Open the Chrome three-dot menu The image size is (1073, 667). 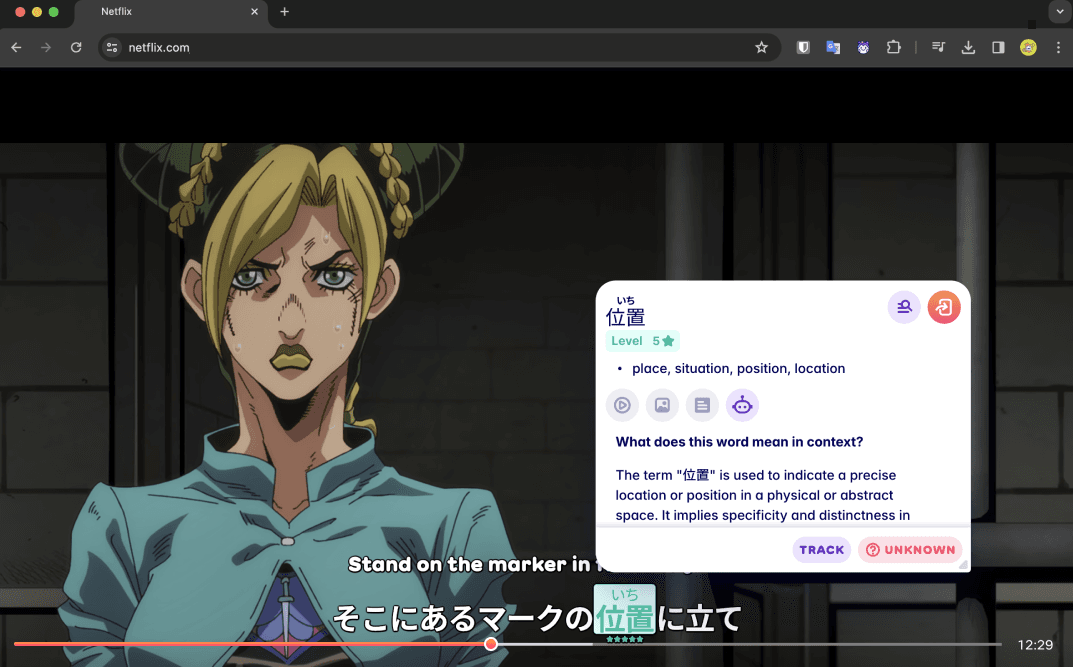(1058, 47)
